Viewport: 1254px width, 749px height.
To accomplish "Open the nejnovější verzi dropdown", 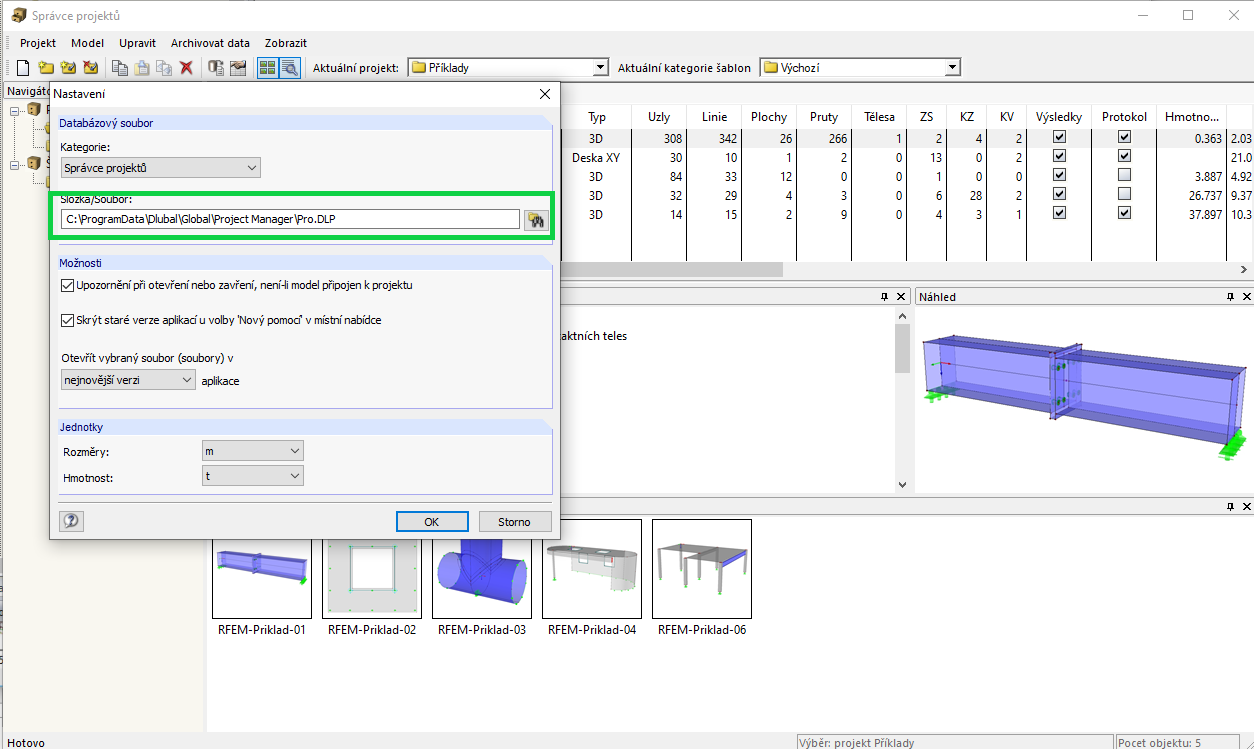I will coord(128,380).
